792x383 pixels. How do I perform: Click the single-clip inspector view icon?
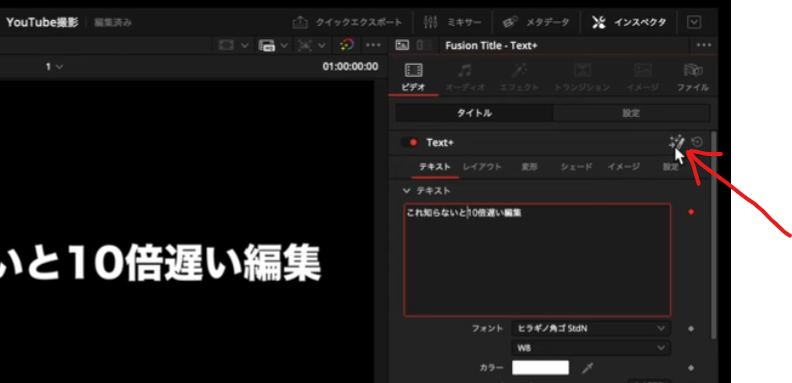coord(402,45)
